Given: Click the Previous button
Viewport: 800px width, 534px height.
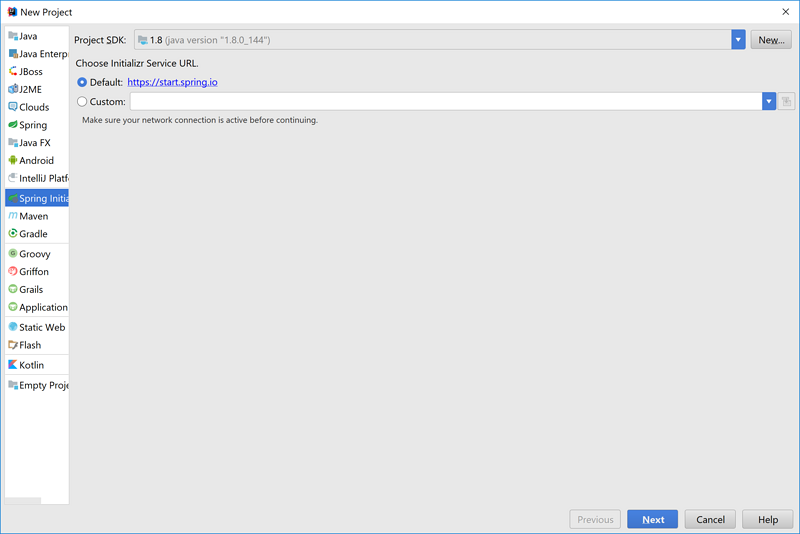Looking at the screenshot, I should 595,519.
